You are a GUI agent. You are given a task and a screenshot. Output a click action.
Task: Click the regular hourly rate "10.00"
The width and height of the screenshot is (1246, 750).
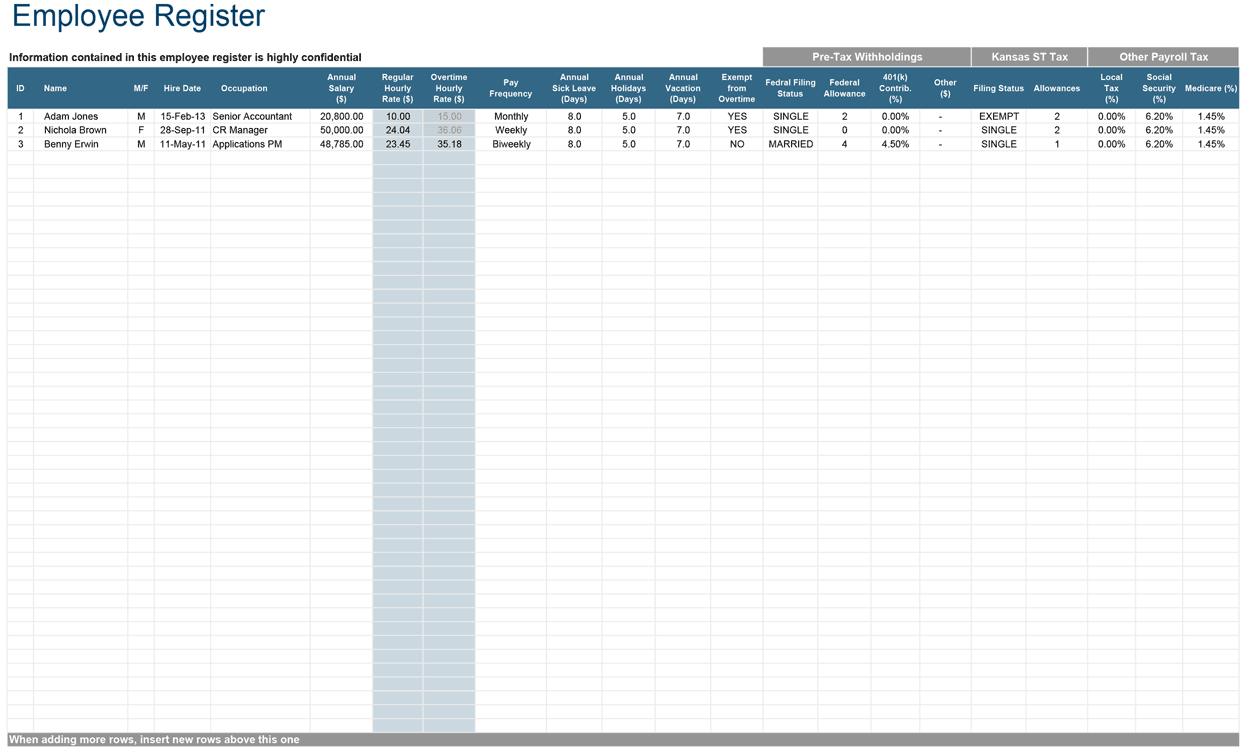[x=398, y=116]
